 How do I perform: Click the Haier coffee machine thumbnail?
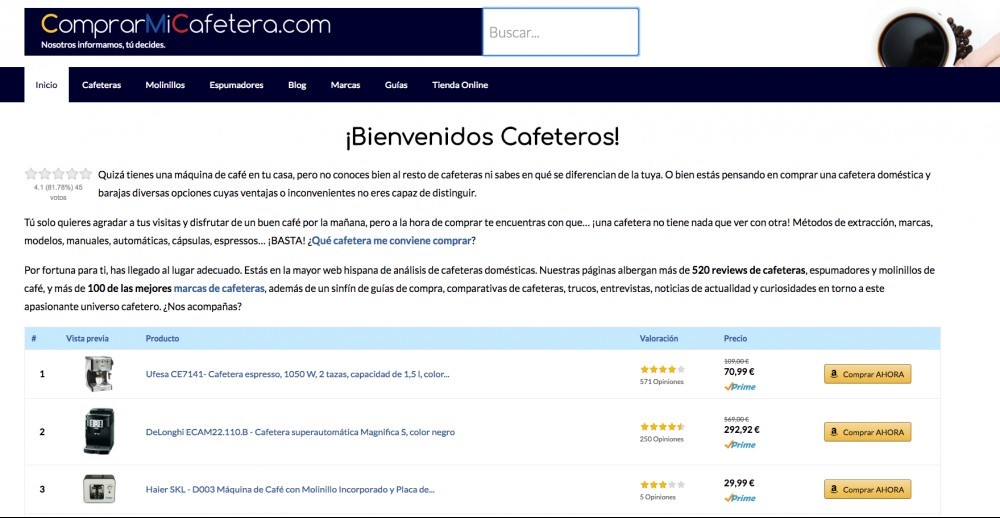[99, 489]
